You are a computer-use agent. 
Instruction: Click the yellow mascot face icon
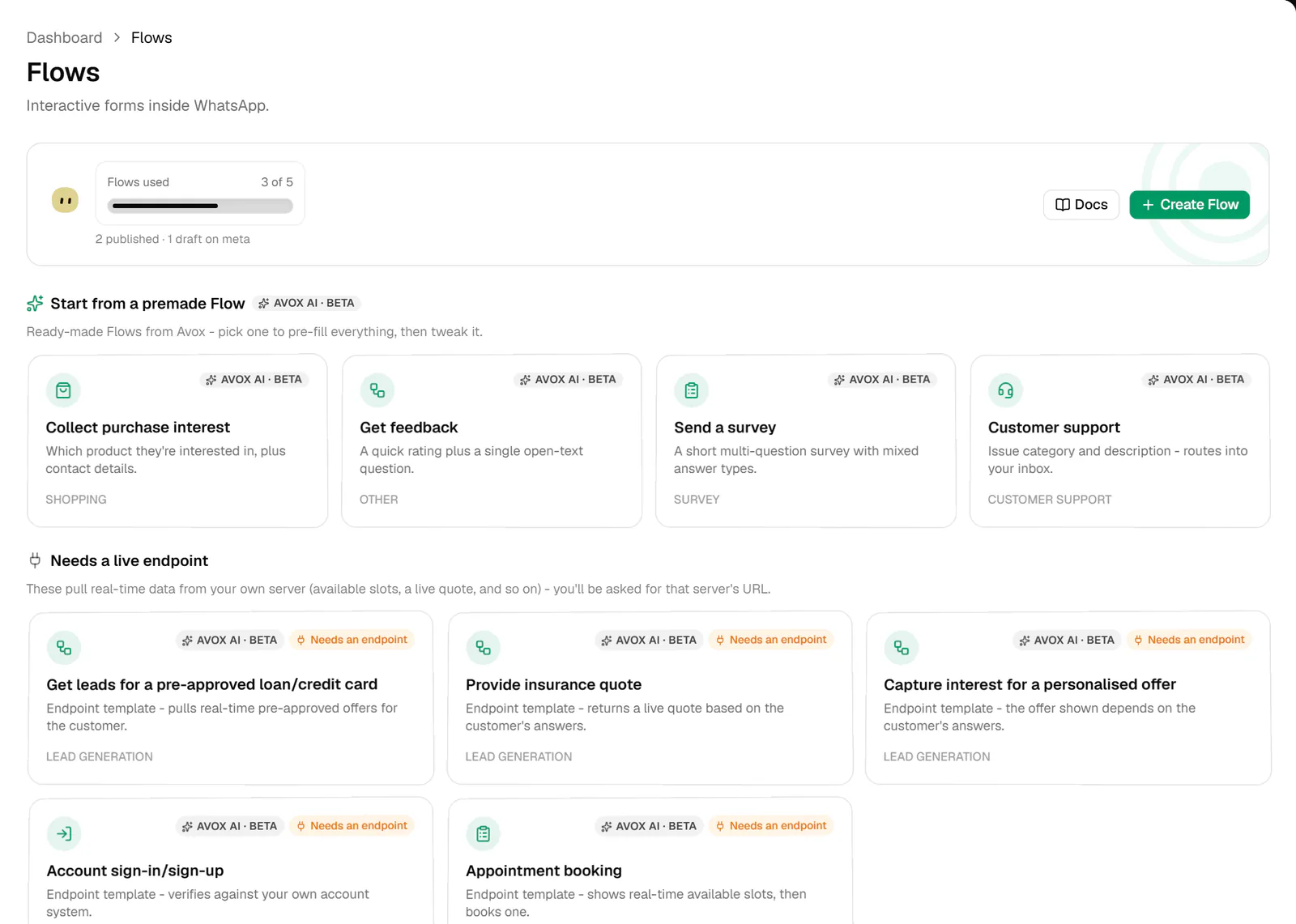pyautogui.click(x=66, y=200)
